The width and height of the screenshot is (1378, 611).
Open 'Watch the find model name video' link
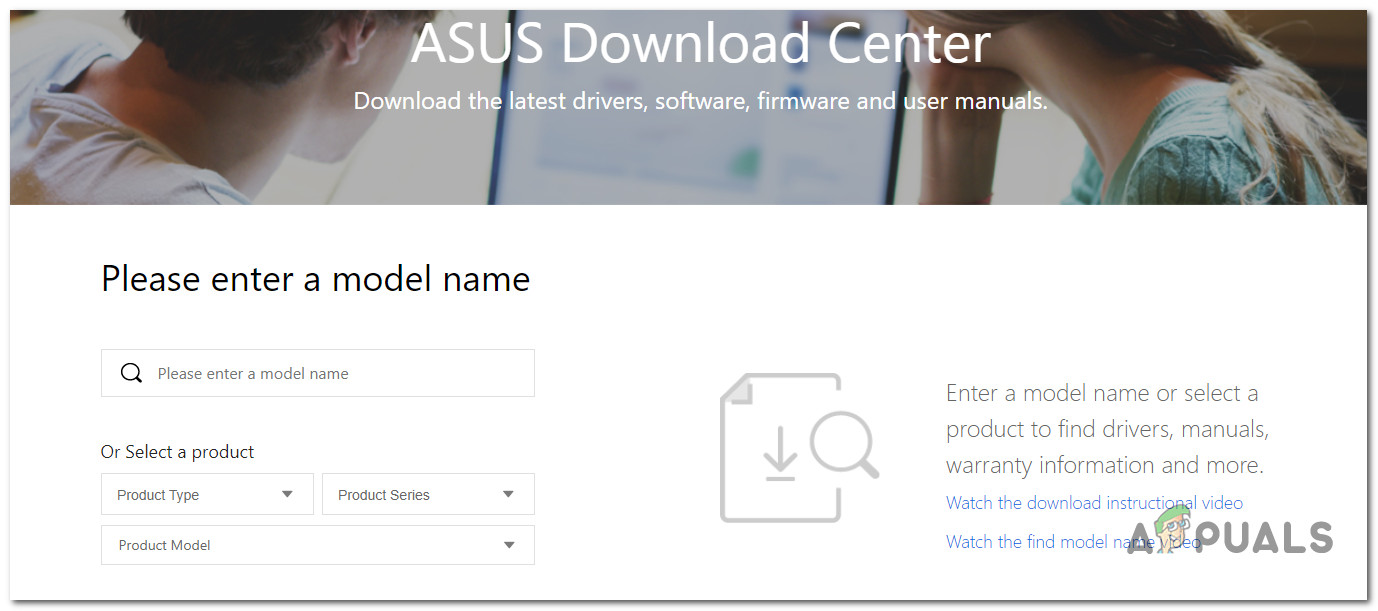point(1040,542)
